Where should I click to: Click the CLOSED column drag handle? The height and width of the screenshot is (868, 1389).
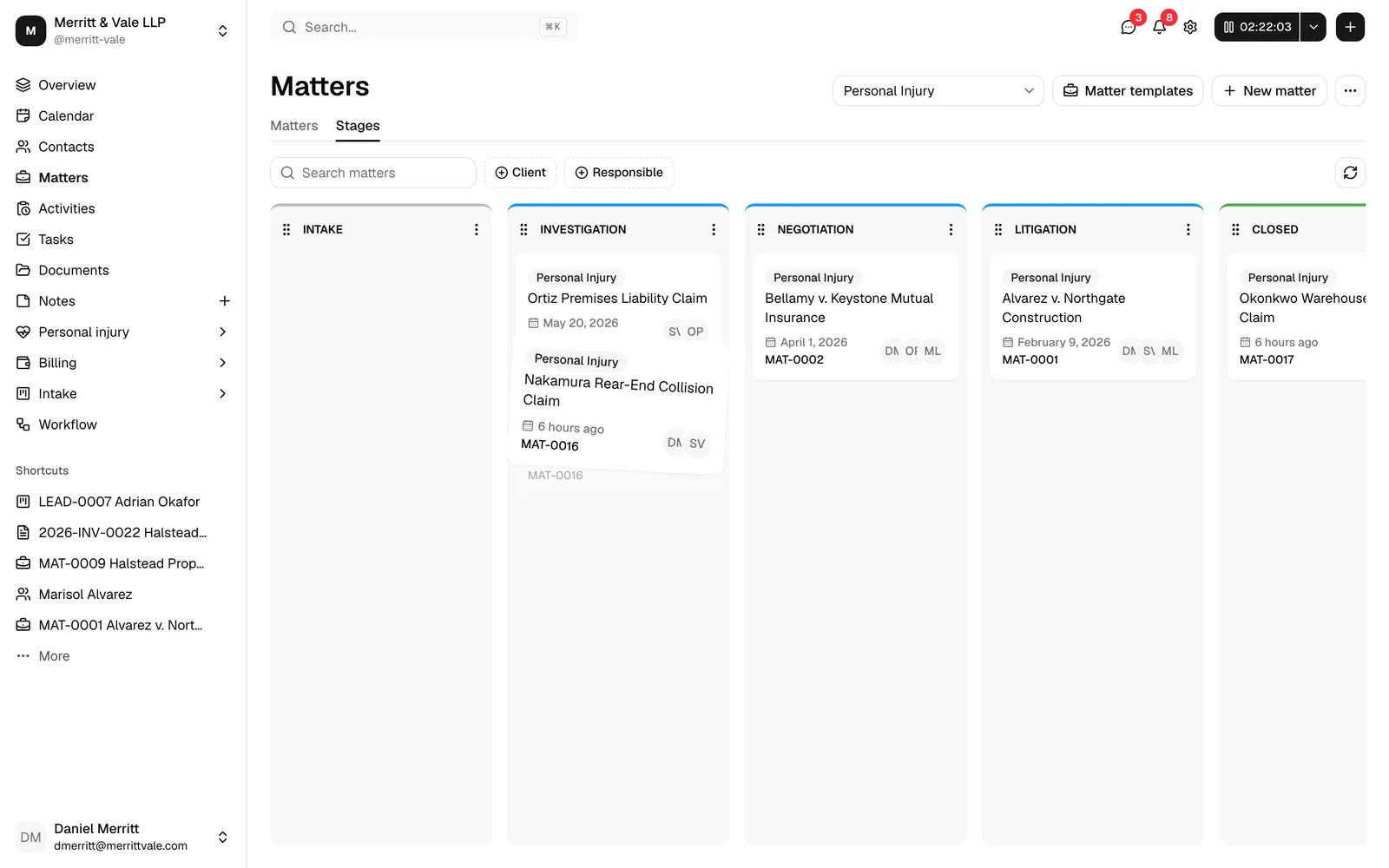click(1235, 229)
